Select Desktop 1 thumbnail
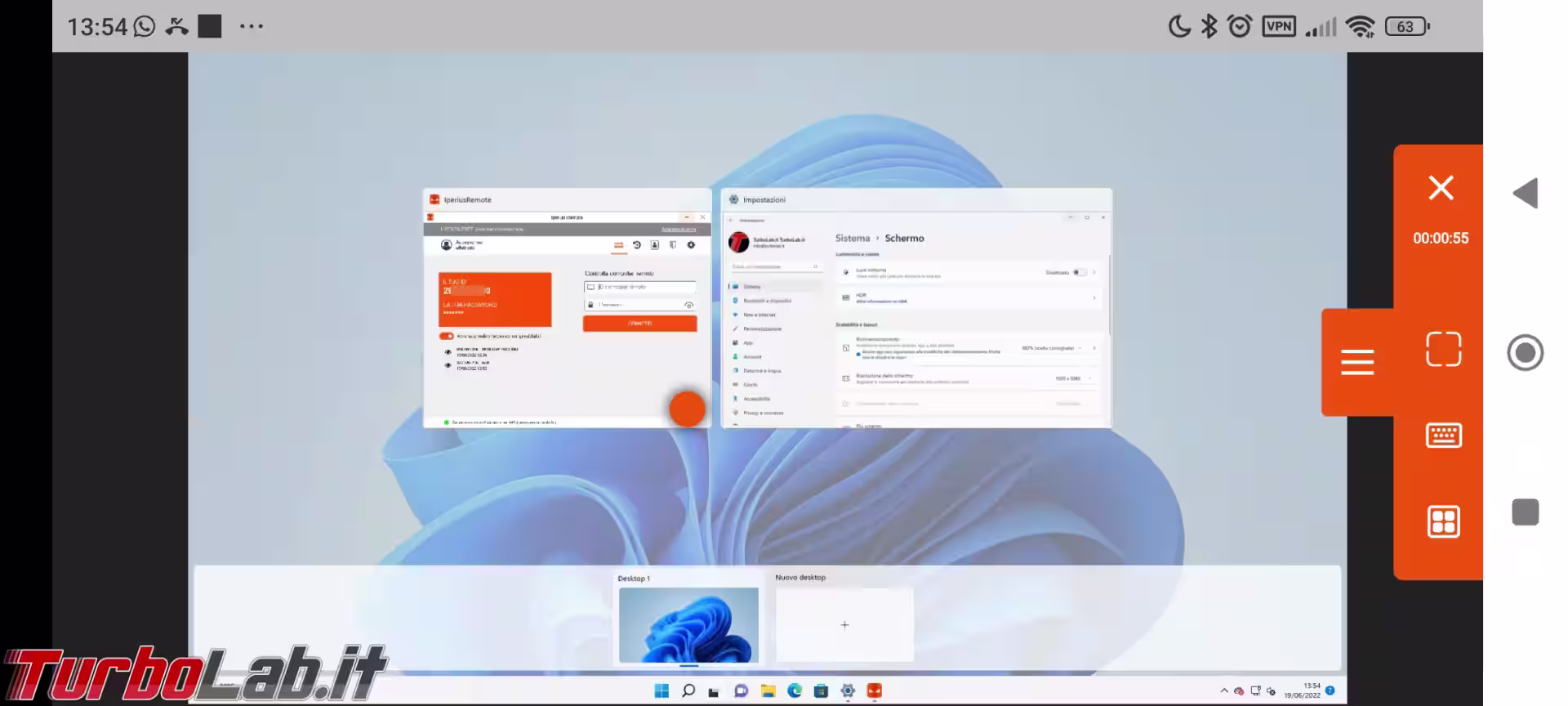This screenshot has width=1568, height=706. 688,625
